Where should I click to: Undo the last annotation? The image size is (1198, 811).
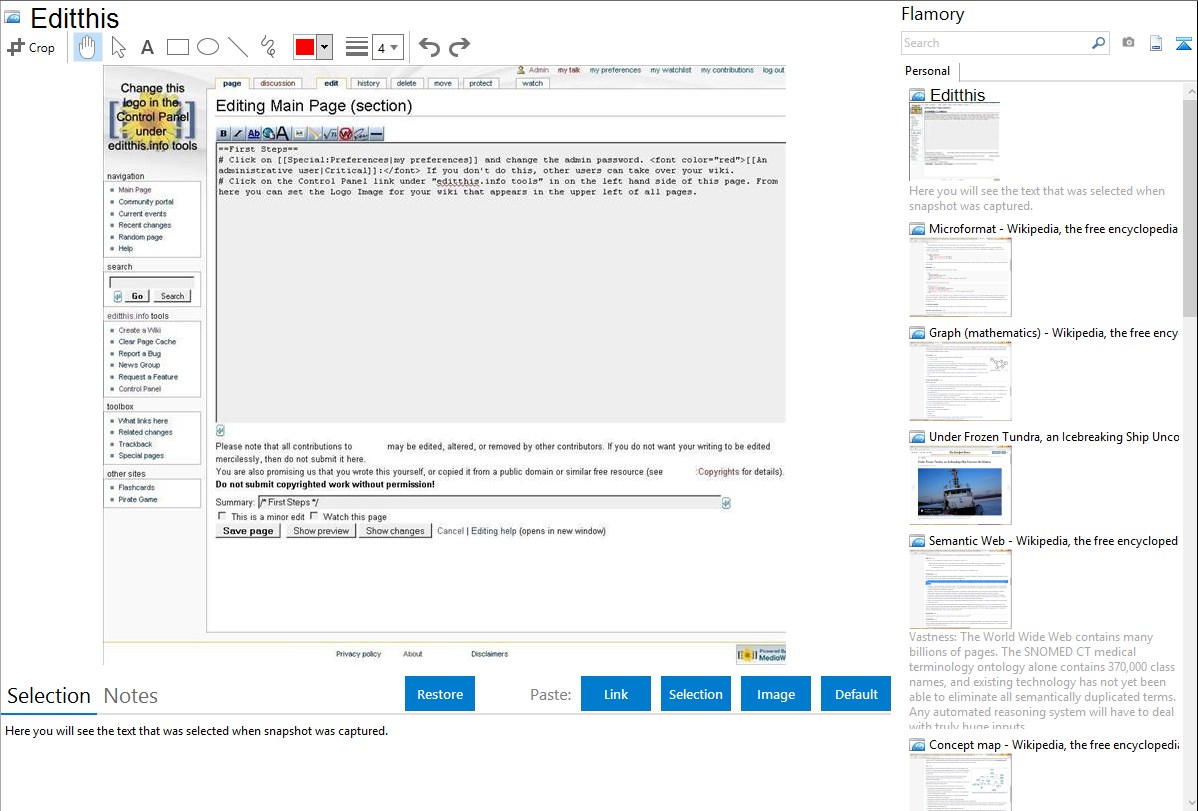tap(429, 47)
